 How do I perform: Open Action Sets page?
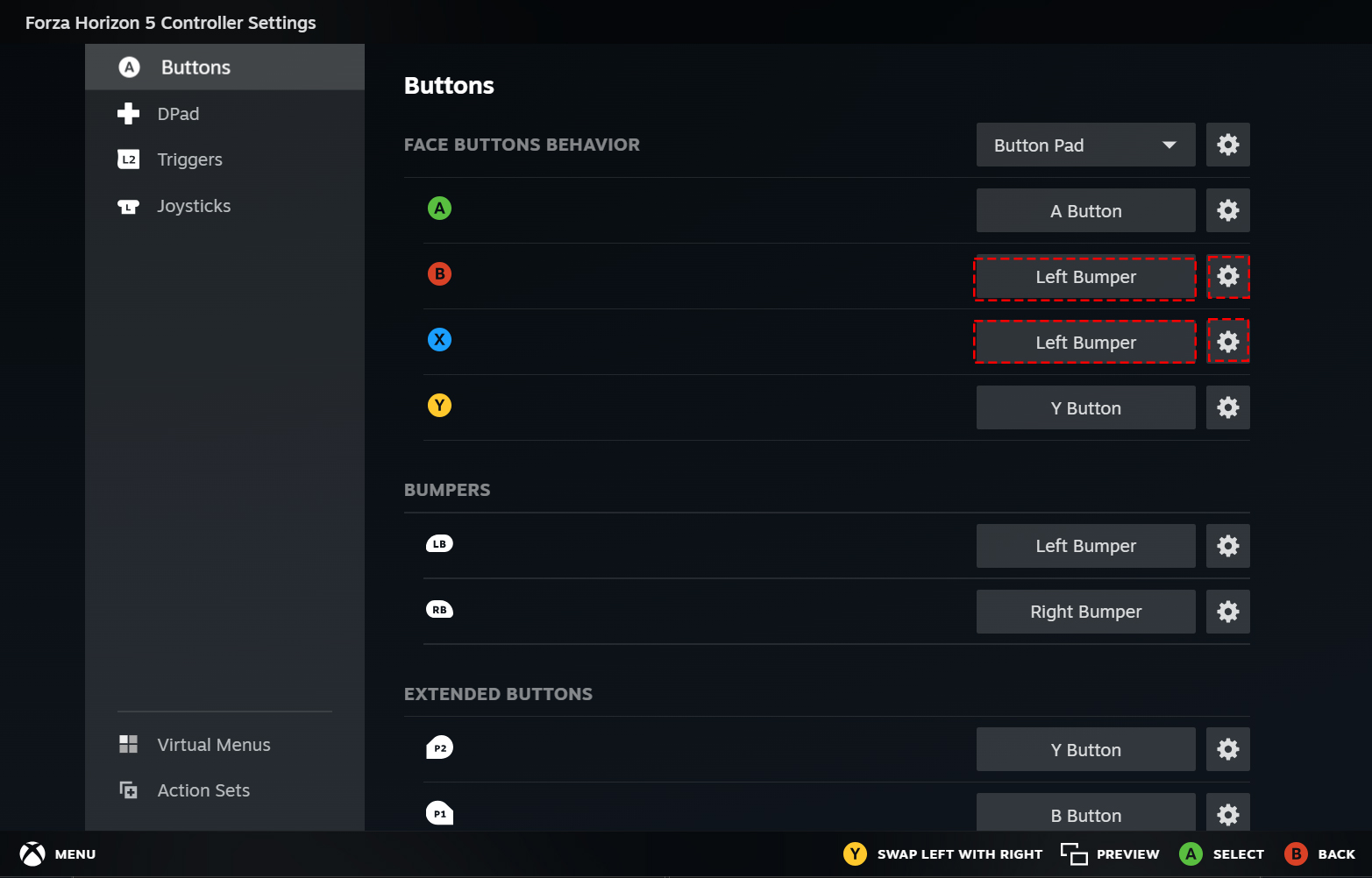[203, 790]
